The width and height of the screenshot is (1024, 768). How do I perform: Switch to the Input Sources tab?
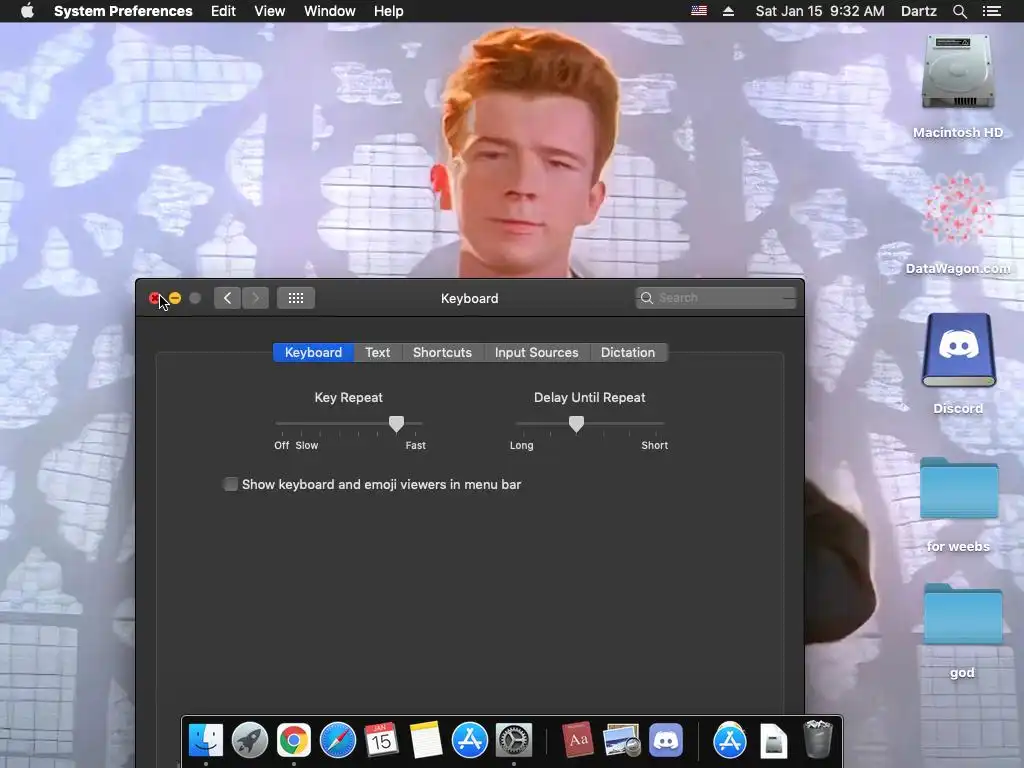[x=537, y=352]
